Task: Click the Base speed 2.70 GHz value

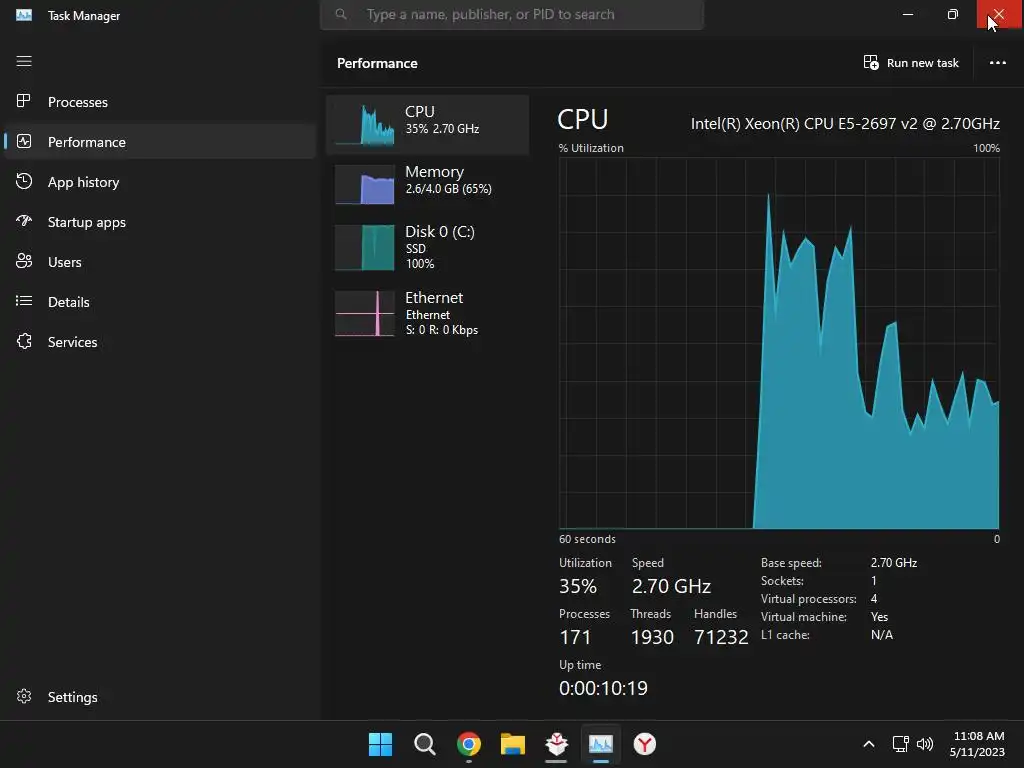Action: pos(893,562)
